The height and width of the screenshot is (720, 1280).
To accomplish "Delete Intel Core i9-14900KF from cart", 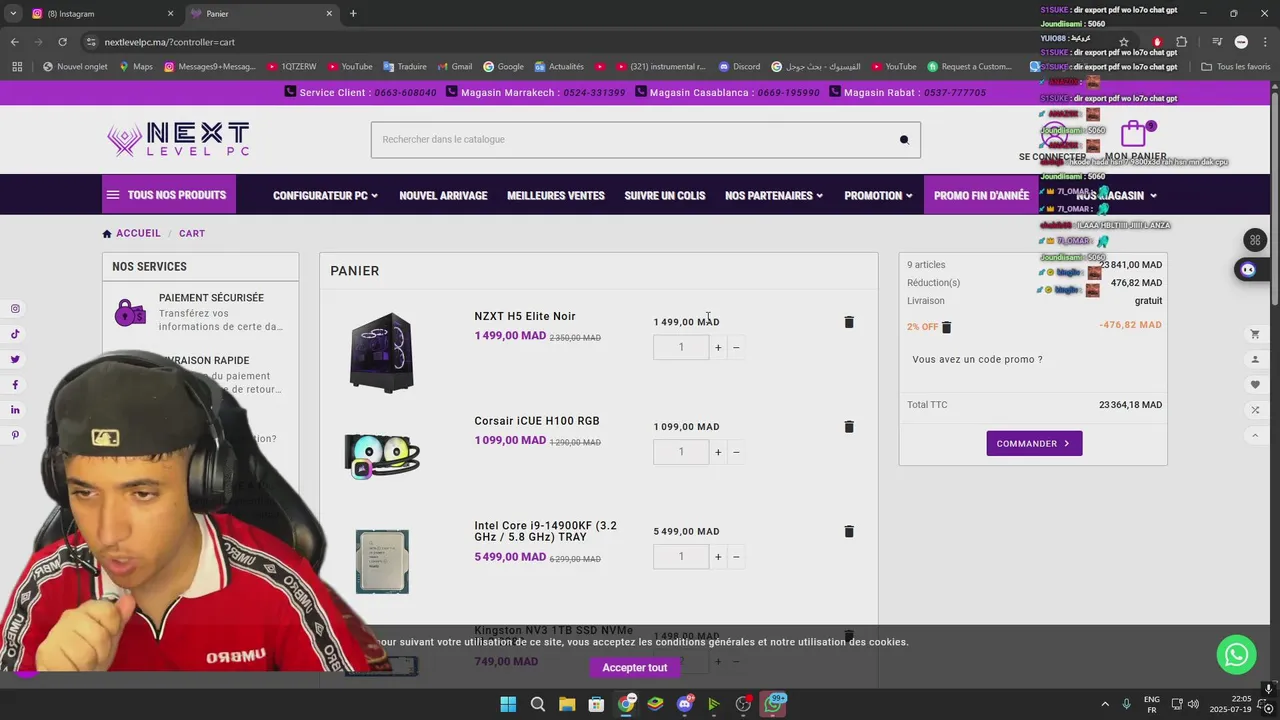I will pos(849,532).
